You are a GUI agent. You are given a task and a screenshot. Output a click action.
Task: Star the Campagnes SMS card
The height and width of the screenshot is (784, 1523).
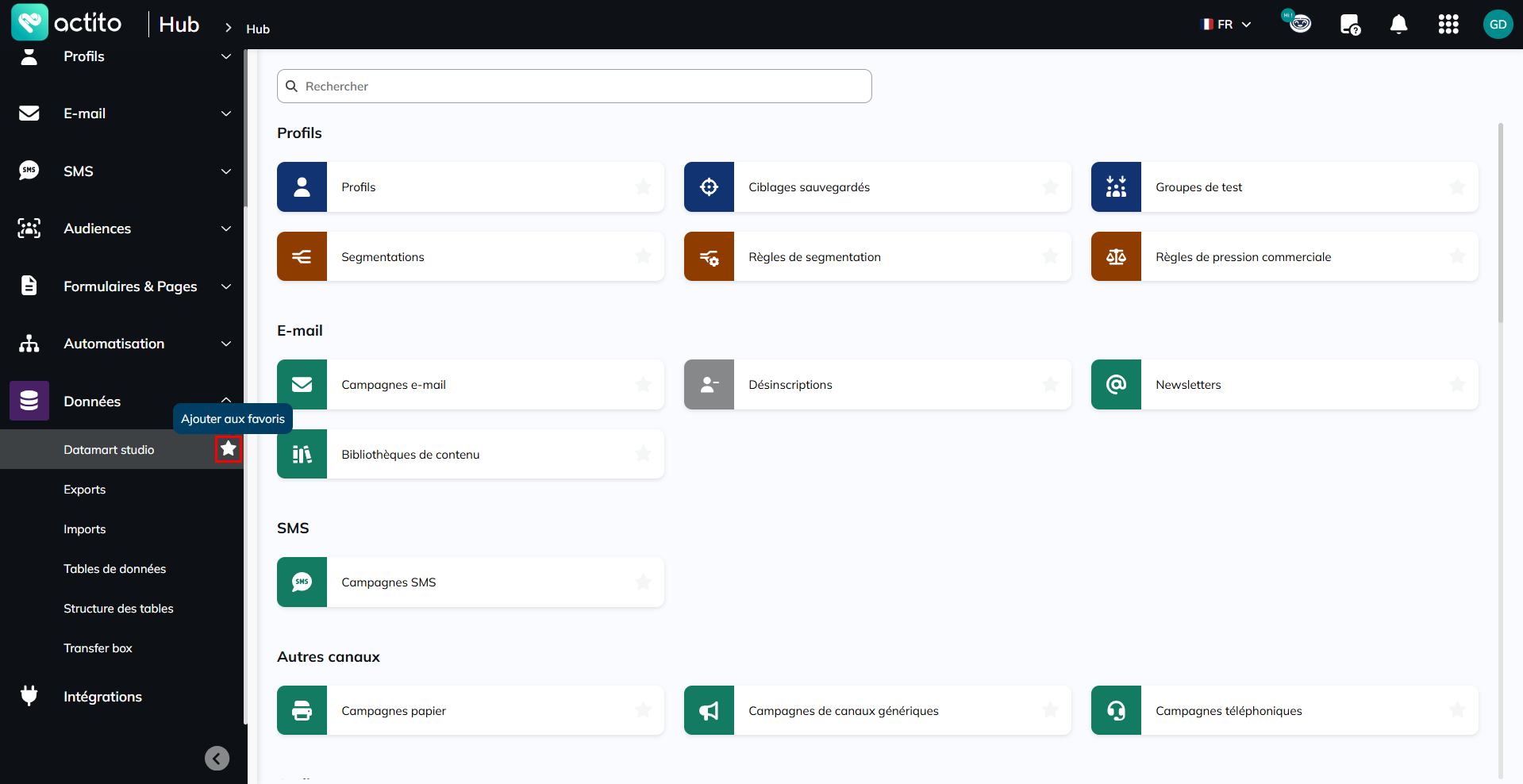point(643,582)
